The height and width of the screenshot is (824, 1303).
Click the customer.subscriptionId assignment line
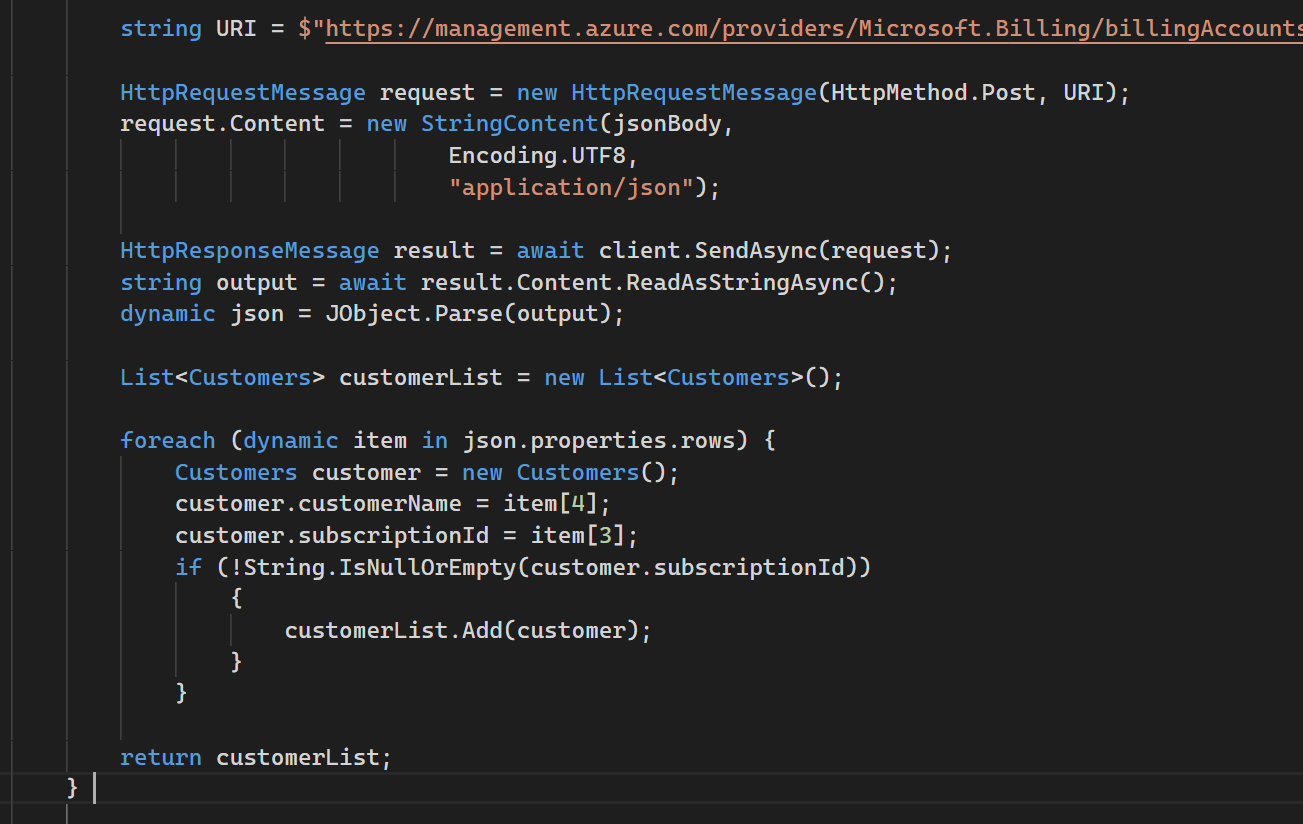331,535
